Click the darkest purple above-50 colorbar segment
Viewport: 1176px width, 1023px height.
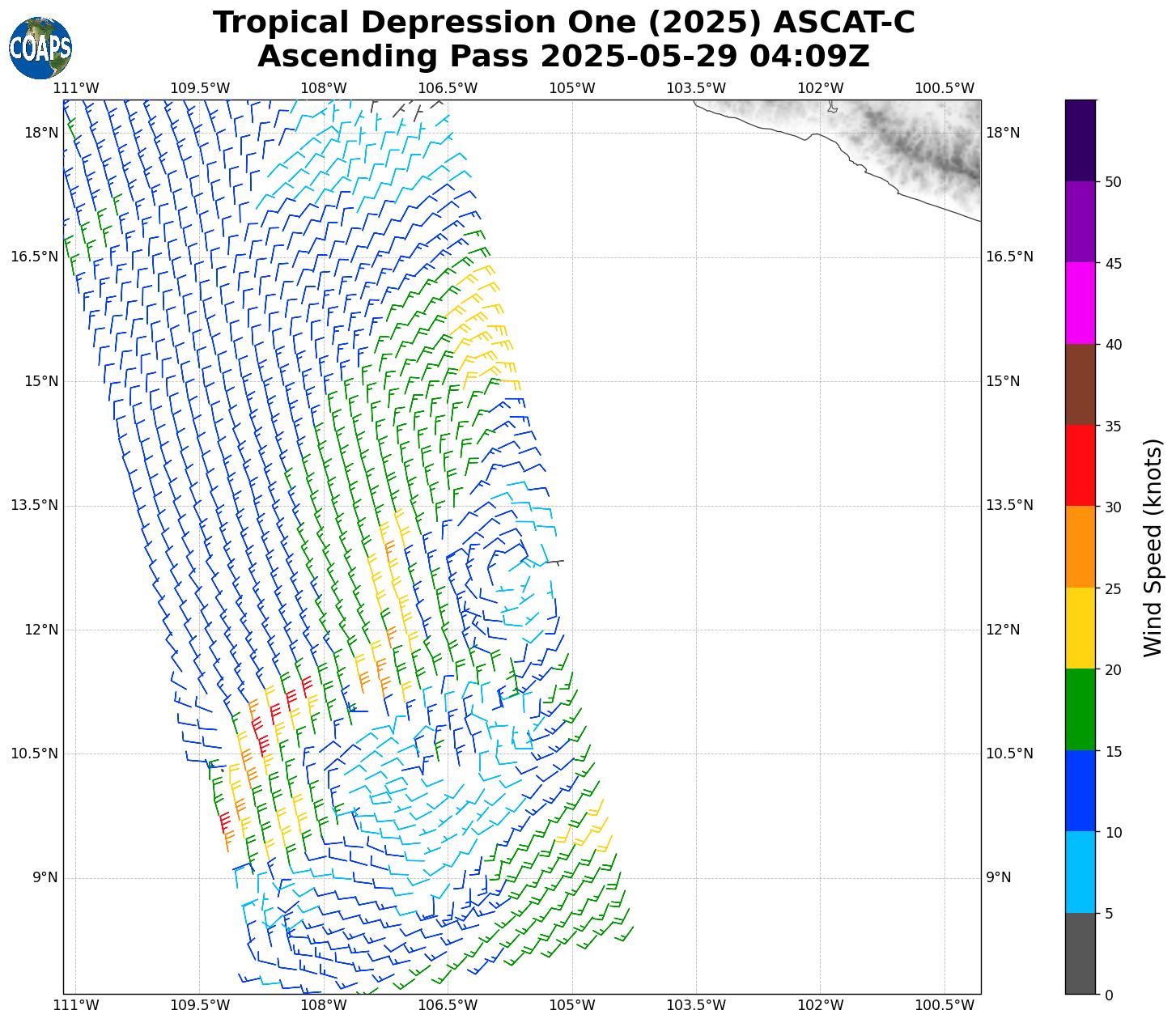[1080, 140]
